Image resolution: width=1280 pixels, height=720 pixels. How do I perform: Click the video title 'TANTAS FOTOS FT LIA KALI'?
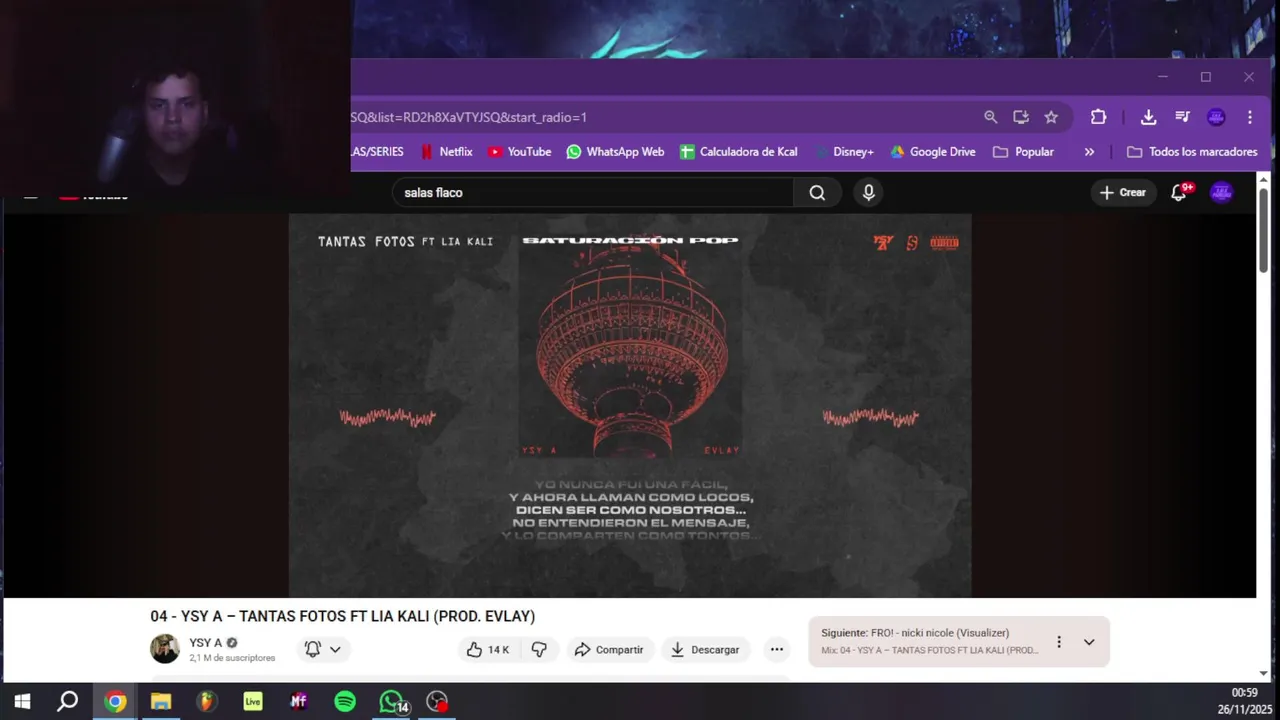(343, 616)
